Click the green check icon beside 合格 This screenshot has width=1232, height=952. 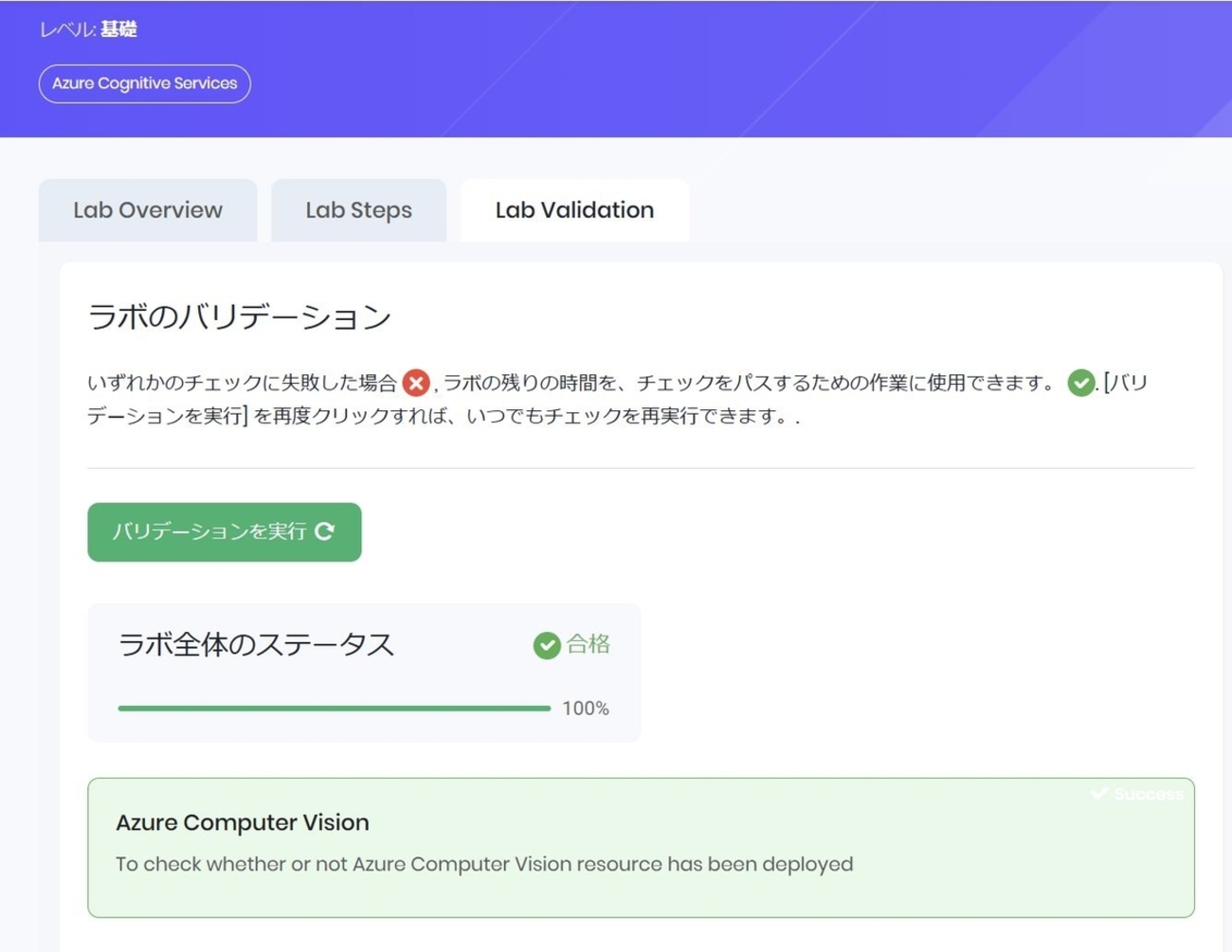point(547,645)
